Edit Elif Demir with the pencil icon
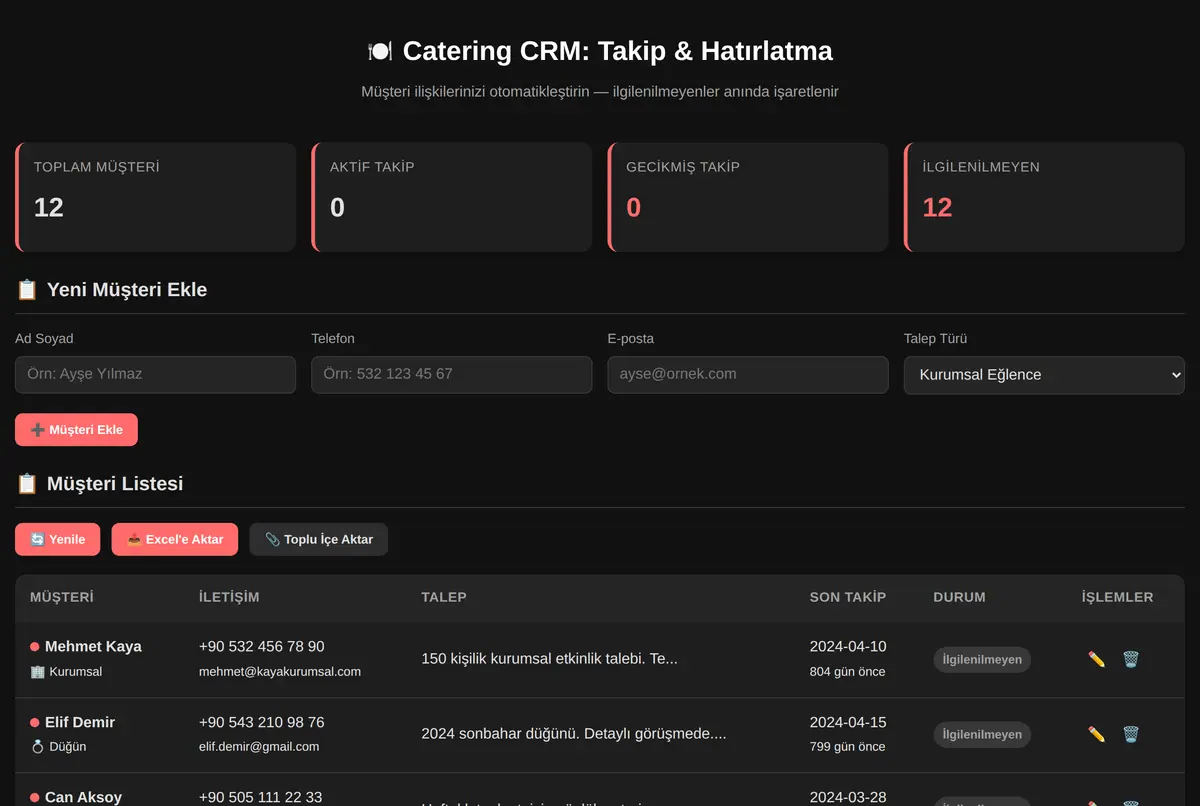Image resolution: width=1200 pixels, height=806 pixels. (1097, 734)
